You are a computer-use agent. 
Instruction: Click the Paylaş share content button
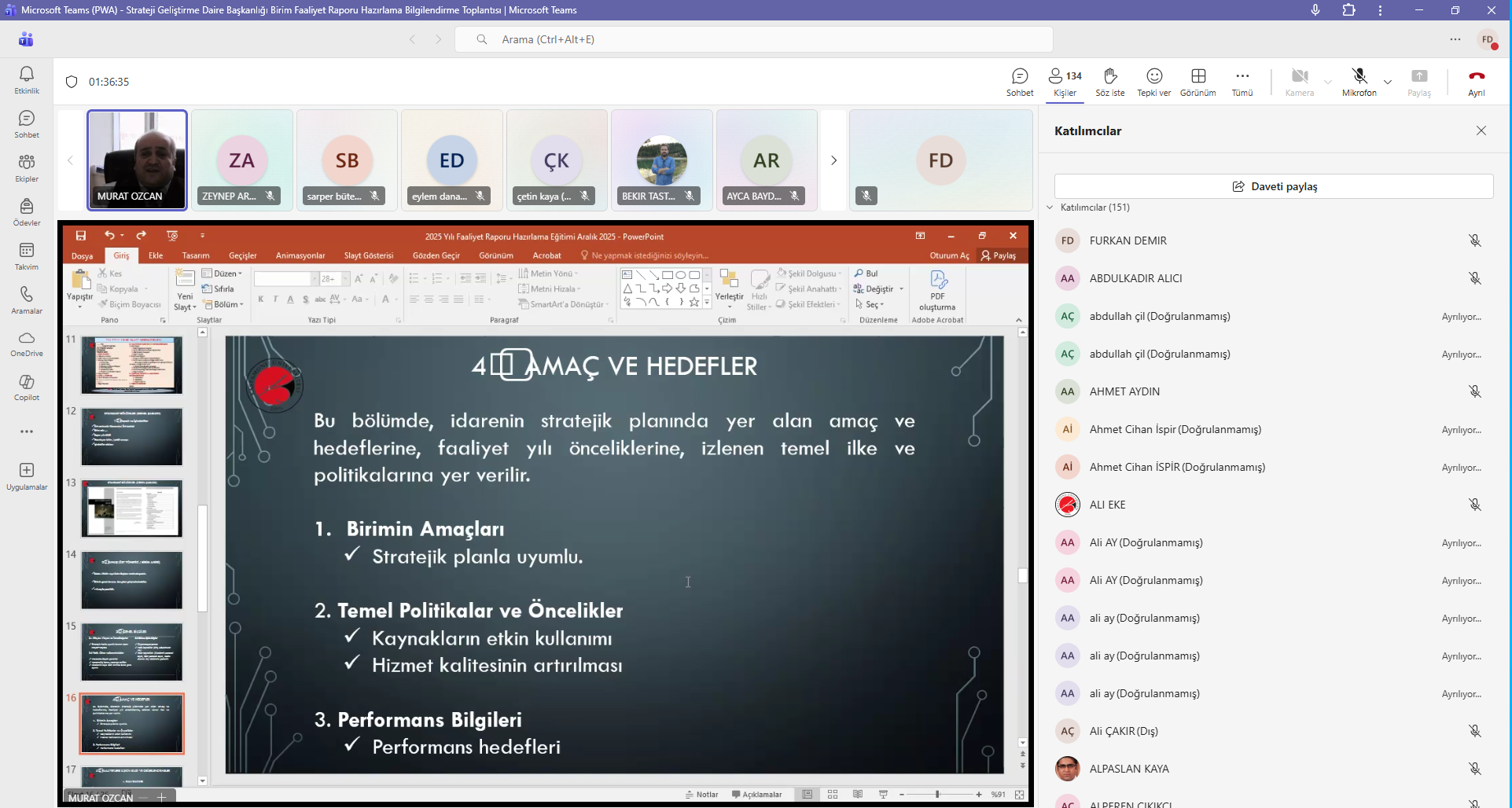point(1419,82)
